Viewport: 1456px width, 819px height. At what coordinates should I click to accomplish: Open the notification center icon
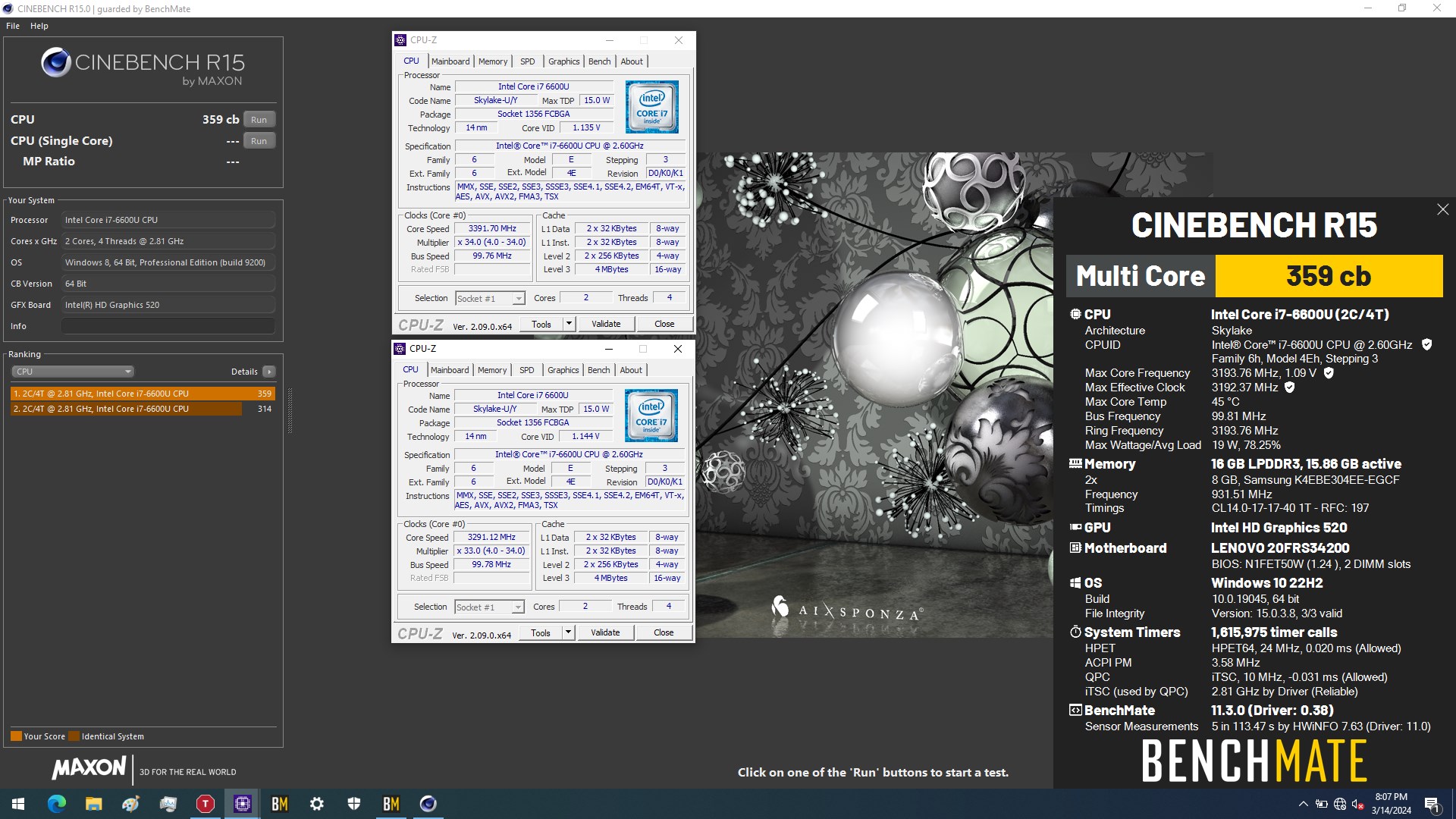[x=1432, y=804]
